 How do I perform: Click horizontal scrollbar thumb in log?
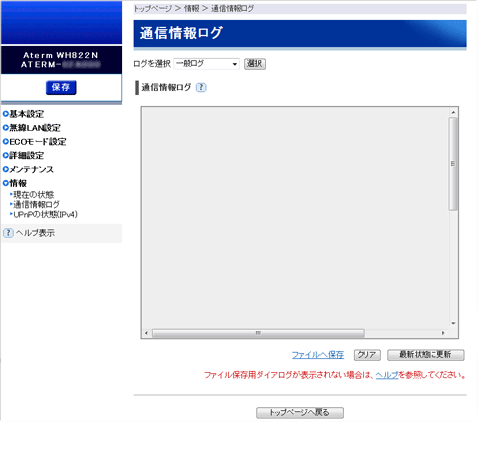point(258,333)
